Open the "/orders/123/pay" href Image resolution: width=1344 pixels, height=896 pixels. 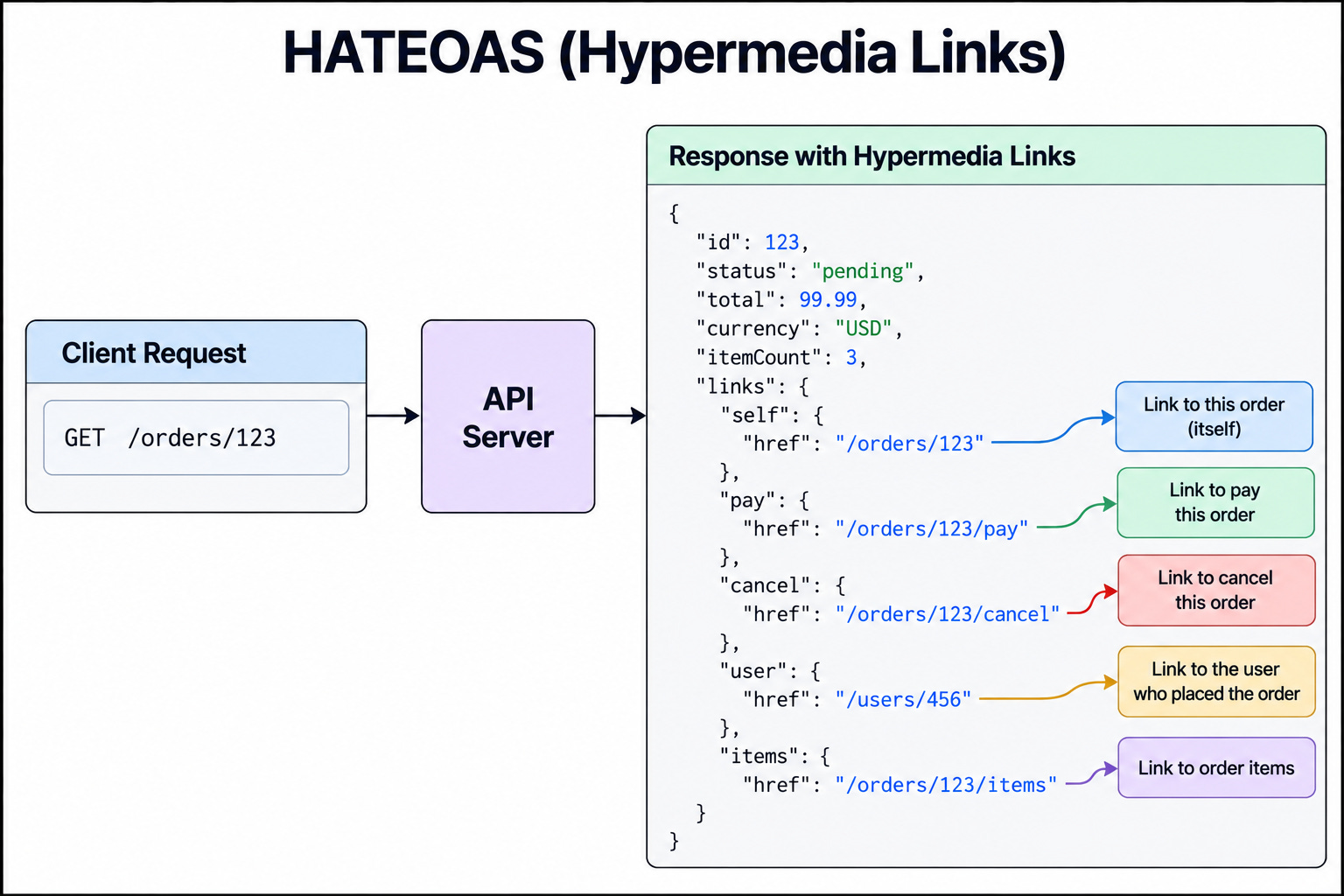point(932,529)
